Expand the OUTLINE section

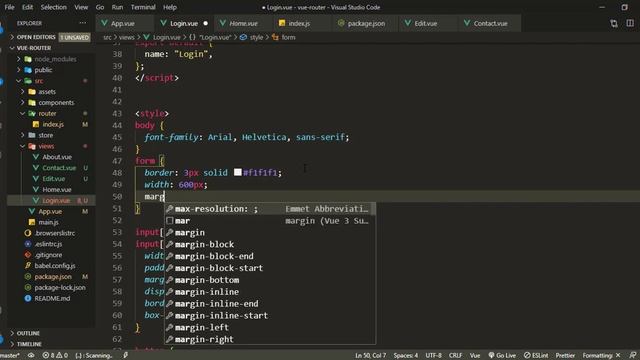click(51, 333)
